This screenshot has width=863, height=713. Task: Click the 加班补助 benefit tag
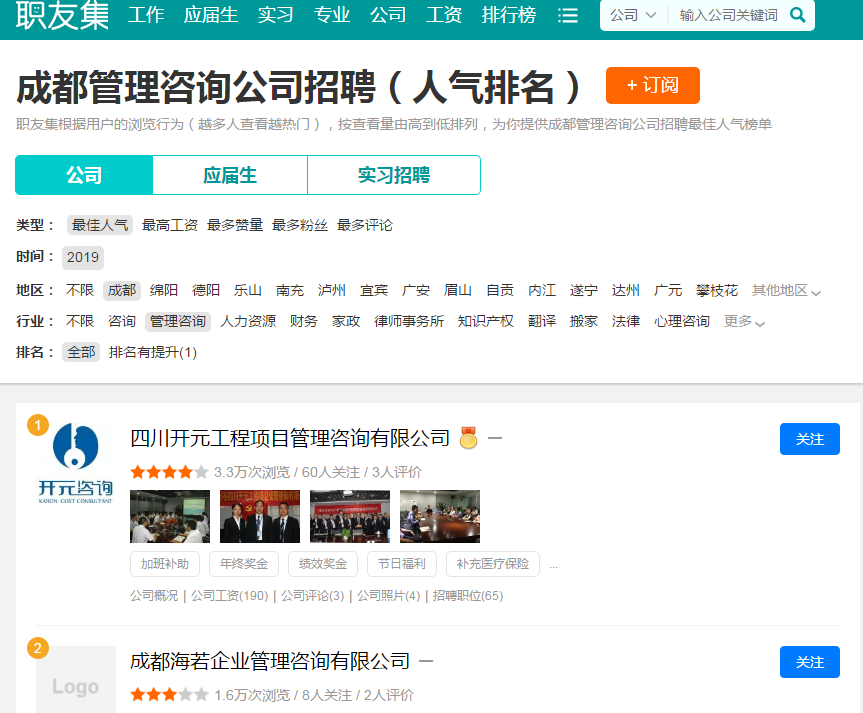coord(165,564)
